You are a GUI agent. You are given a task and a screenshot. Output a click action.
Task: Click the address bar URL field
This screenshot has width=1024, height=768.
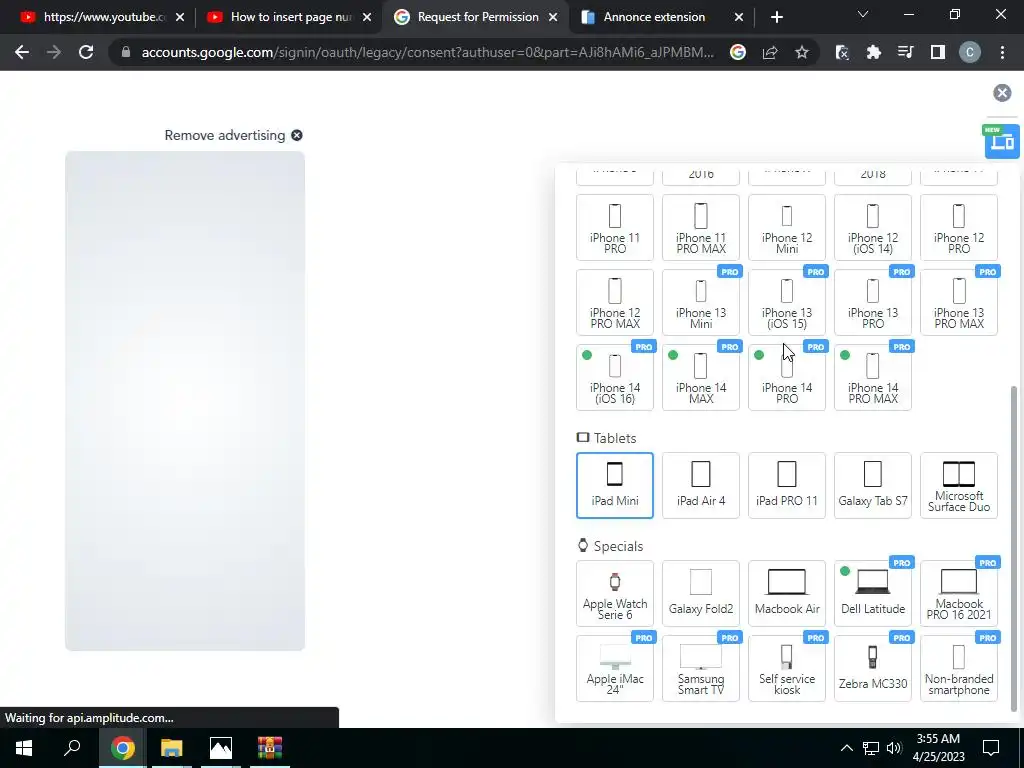427,52
